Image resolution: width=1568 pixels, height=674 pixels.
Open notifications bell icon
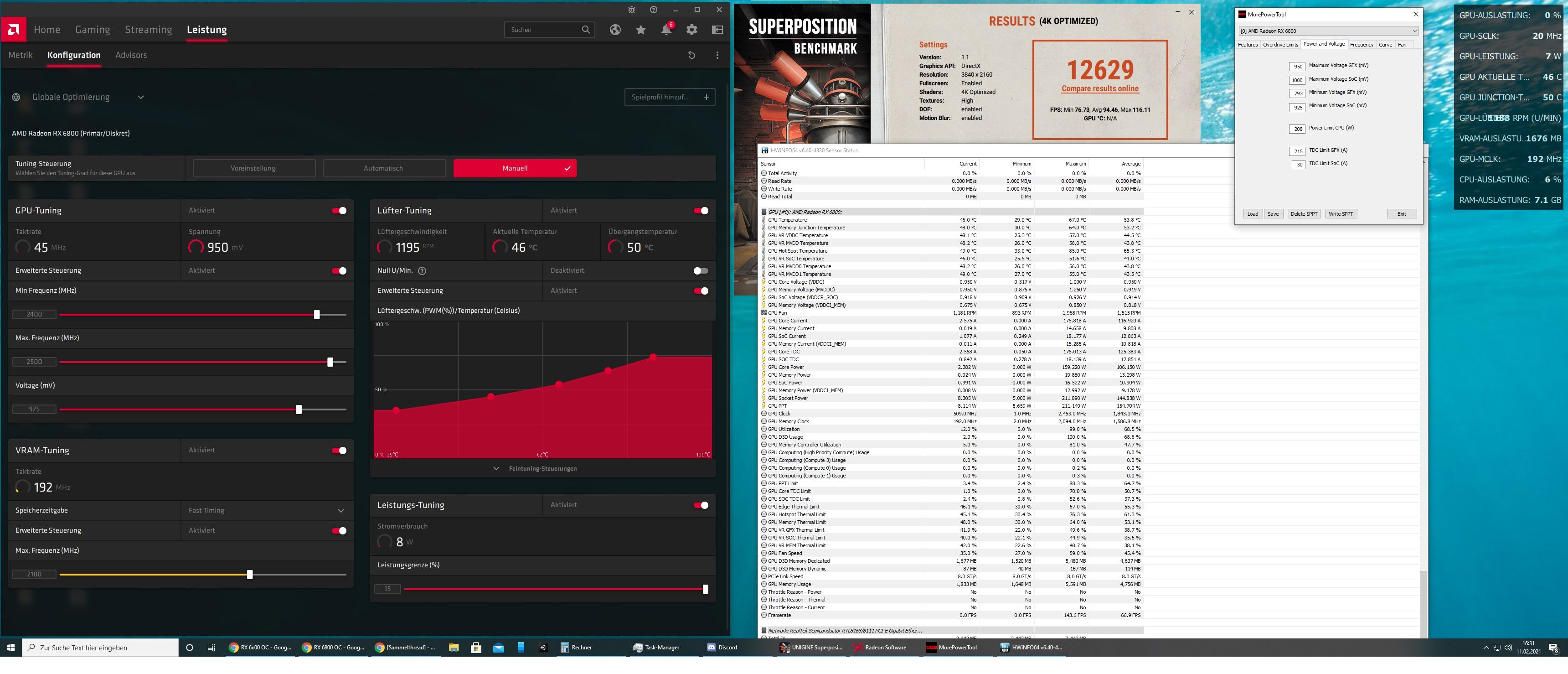point(666,29)
